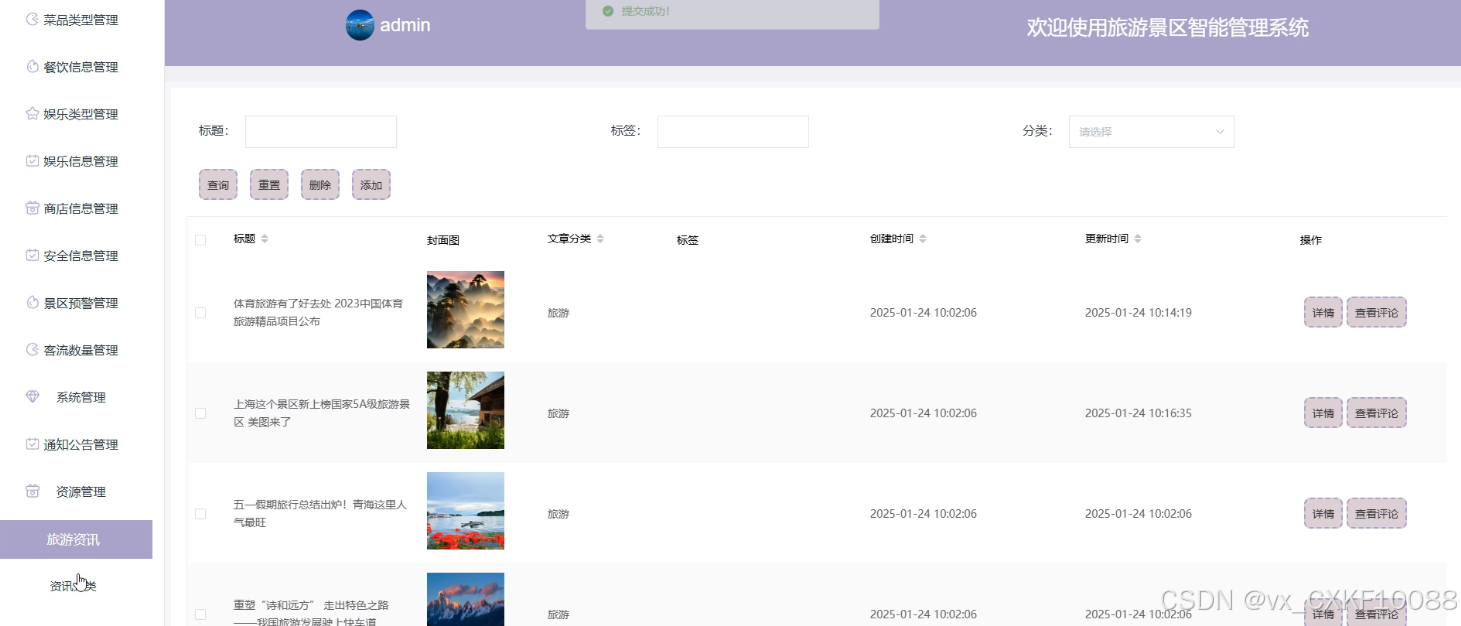Open the 分类 请选择 dropdown
Screen dimensions: 1461x626
pyautogui.click(x=1151, y=132)
